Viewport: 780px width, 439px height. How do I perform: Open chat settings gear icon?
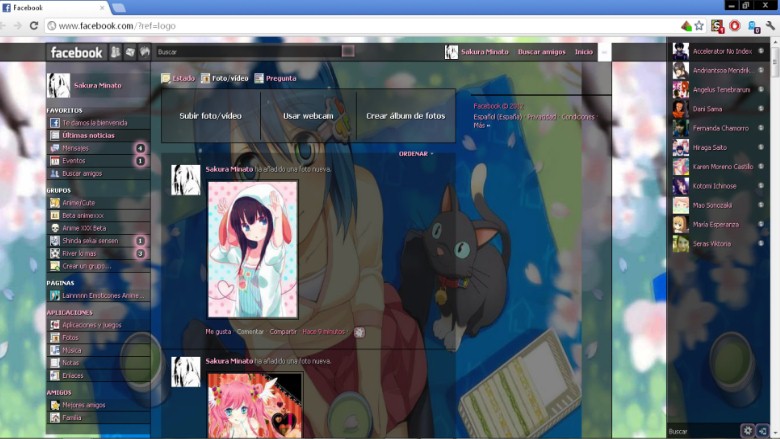pos(747,431)
